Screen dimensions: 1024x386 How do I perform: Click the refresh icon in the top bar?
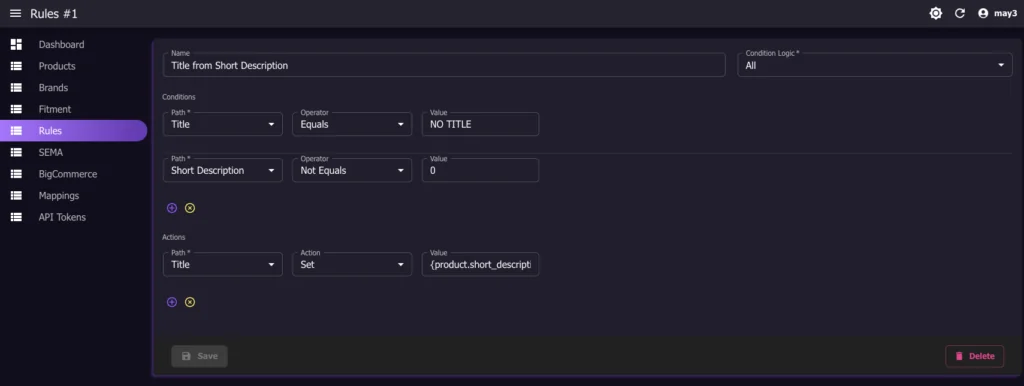pyautogui.click(x=959, y=13)
